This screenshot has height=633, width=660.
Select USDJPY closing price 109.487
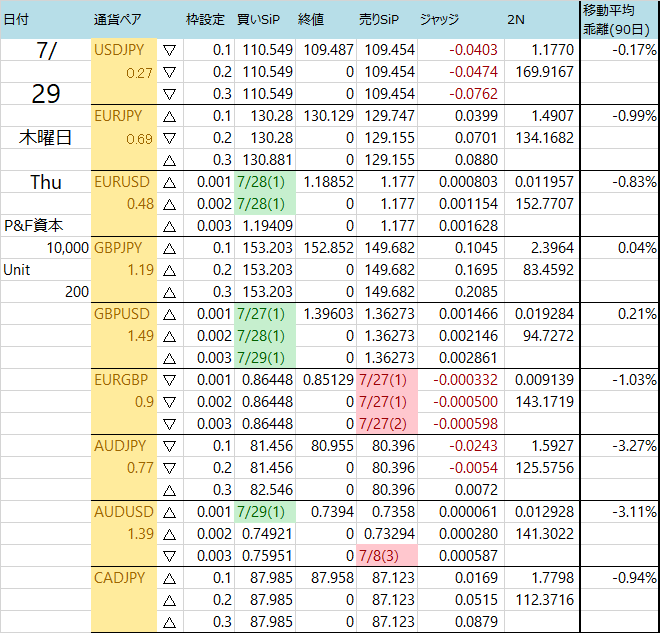tap(328, 50)
